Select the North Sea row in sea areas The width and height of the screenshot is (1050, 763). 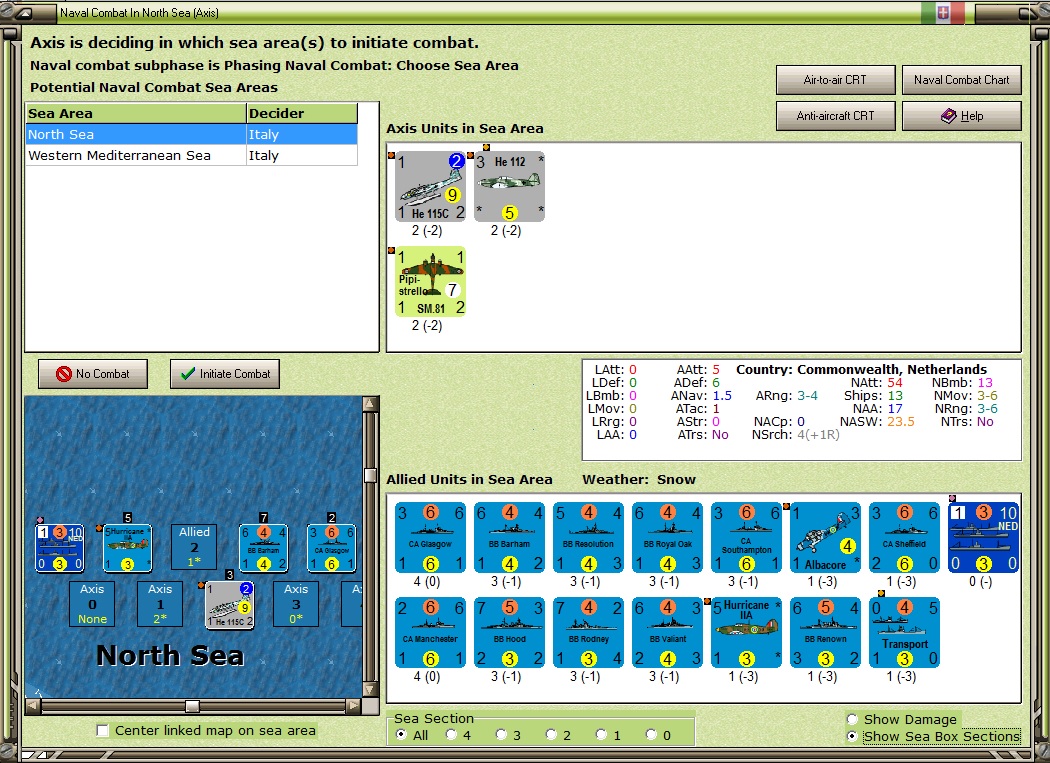click(192, 134)
